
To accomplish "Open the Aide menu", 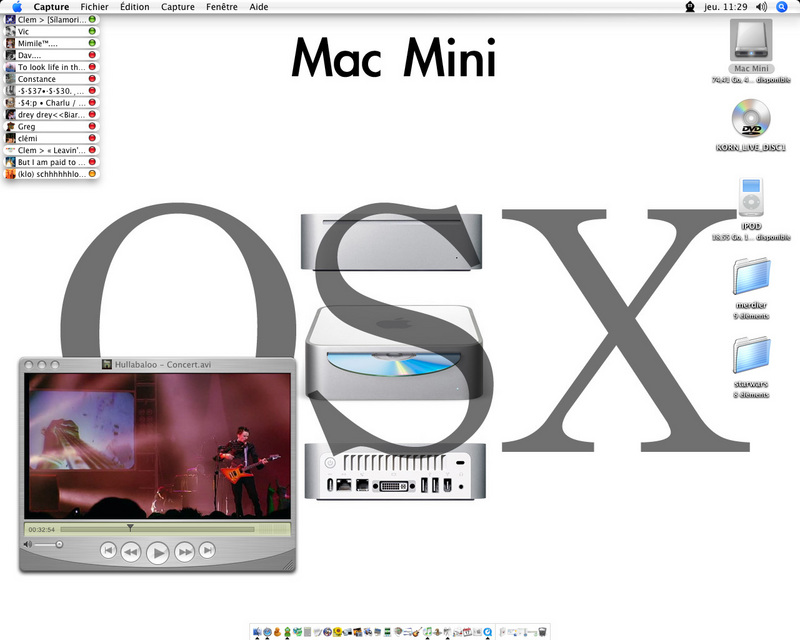I will click(x=259, y=7).
